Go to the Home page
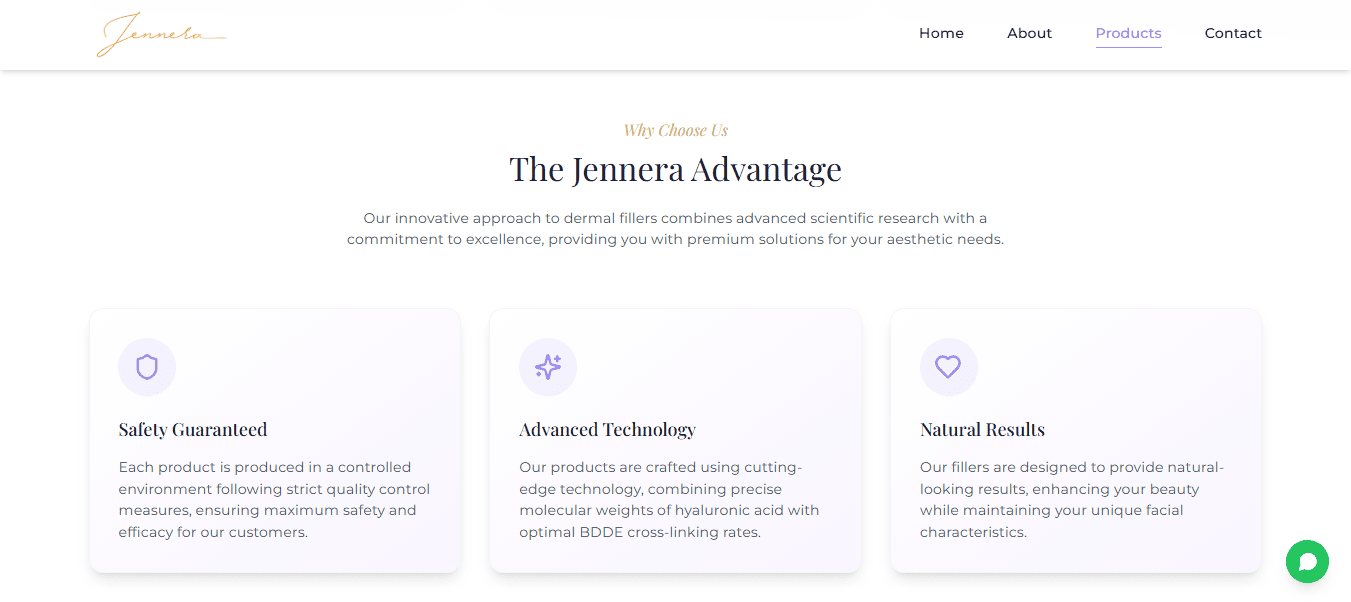Screen dimensions: 1351x602 tap(941, 33)
